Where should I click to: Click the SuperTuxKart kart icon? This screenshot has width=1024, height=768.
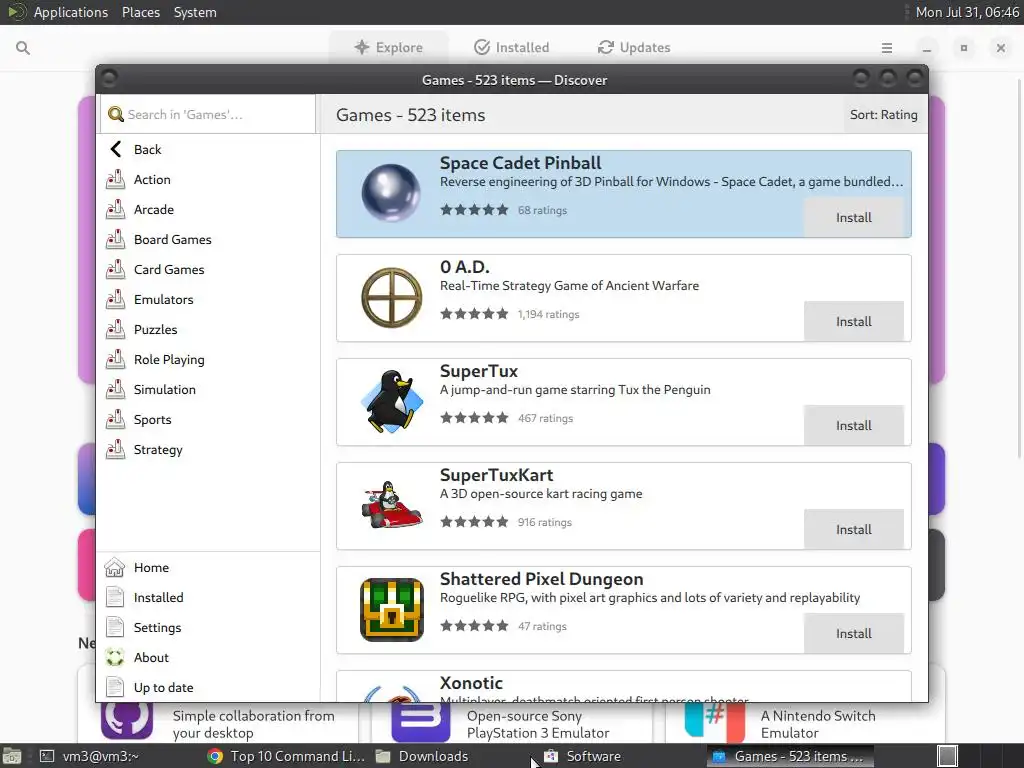(x=391, y=505)
